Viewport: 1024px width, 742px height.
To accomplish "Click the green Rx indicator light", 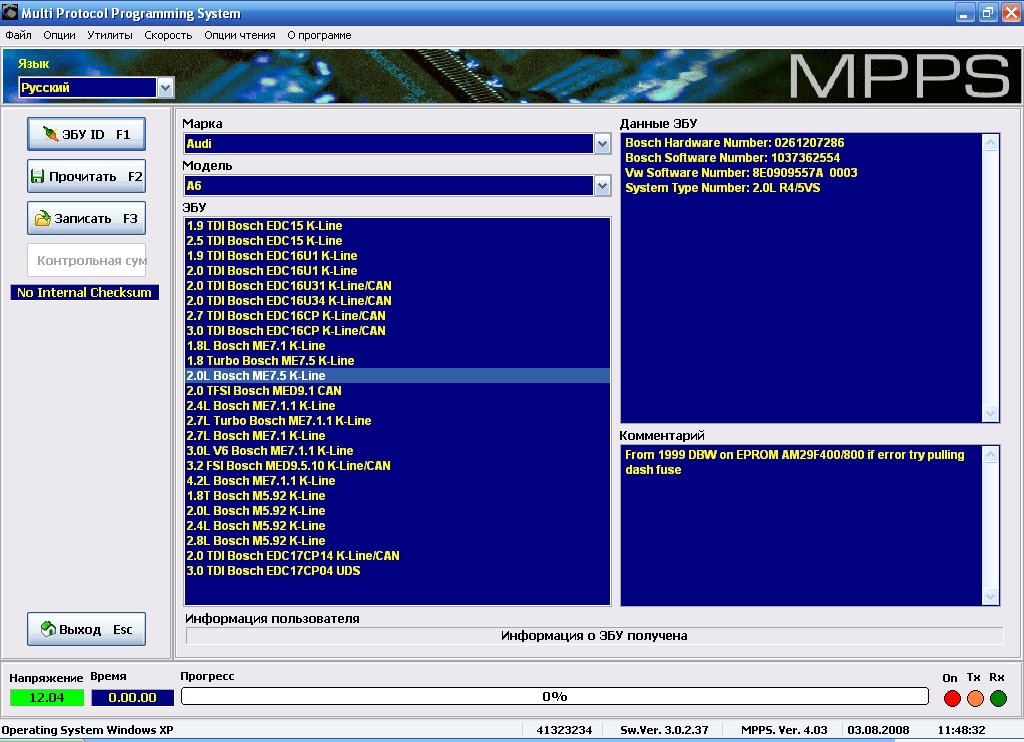I will point(998,698).
